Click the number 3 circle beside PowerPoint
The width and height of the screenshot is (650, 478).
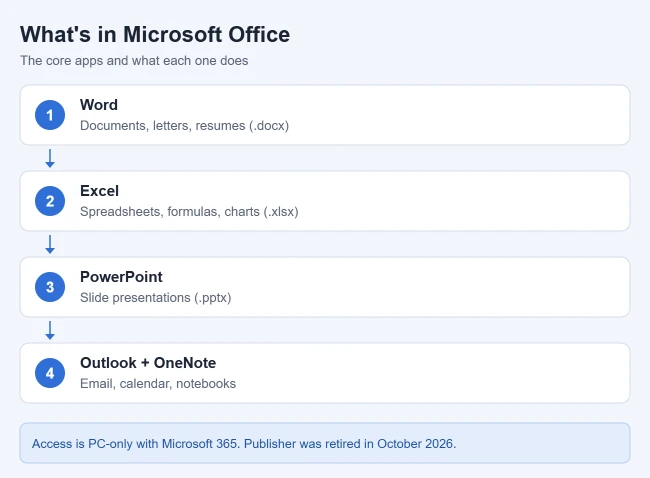tap(50, 287)
